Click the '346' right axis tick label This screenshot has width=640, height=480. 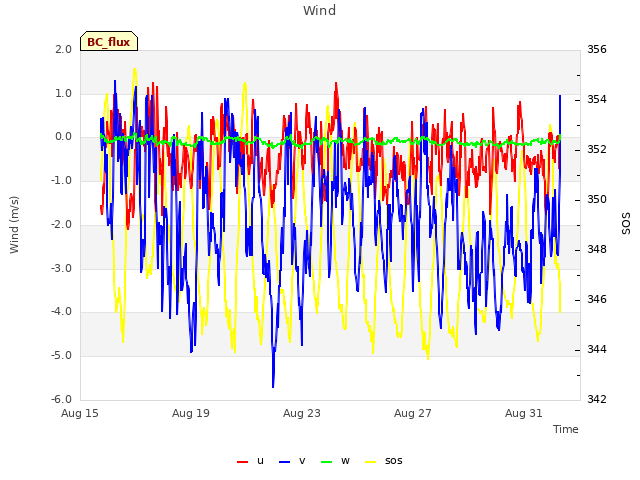point(597,299)
